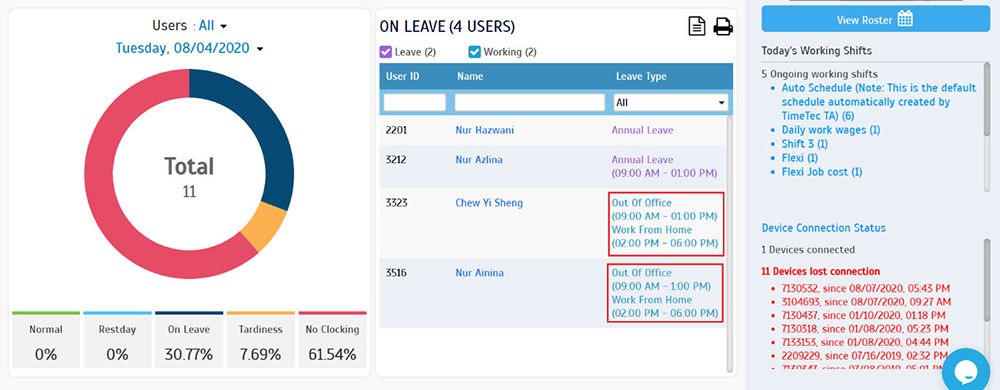Select the No Clocking 61.54% stat card
Image resolution: width=1000 pixels, height=390 pixels.
(x=332, y=340)
